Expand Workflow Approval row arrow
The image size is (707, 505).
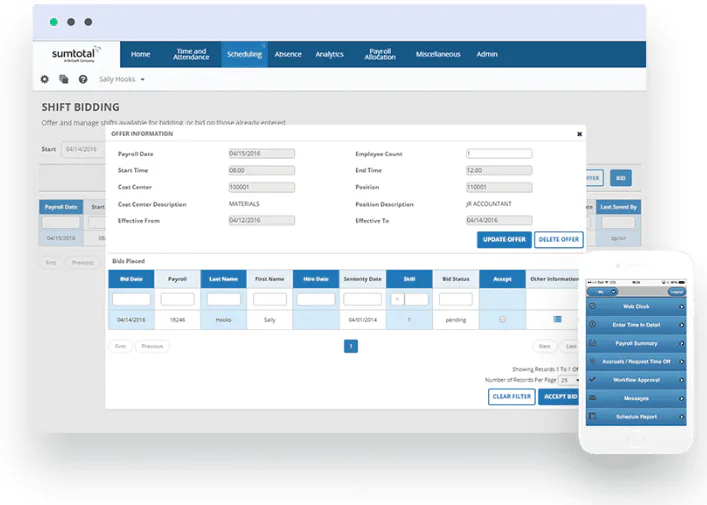(x=681, y=380)
